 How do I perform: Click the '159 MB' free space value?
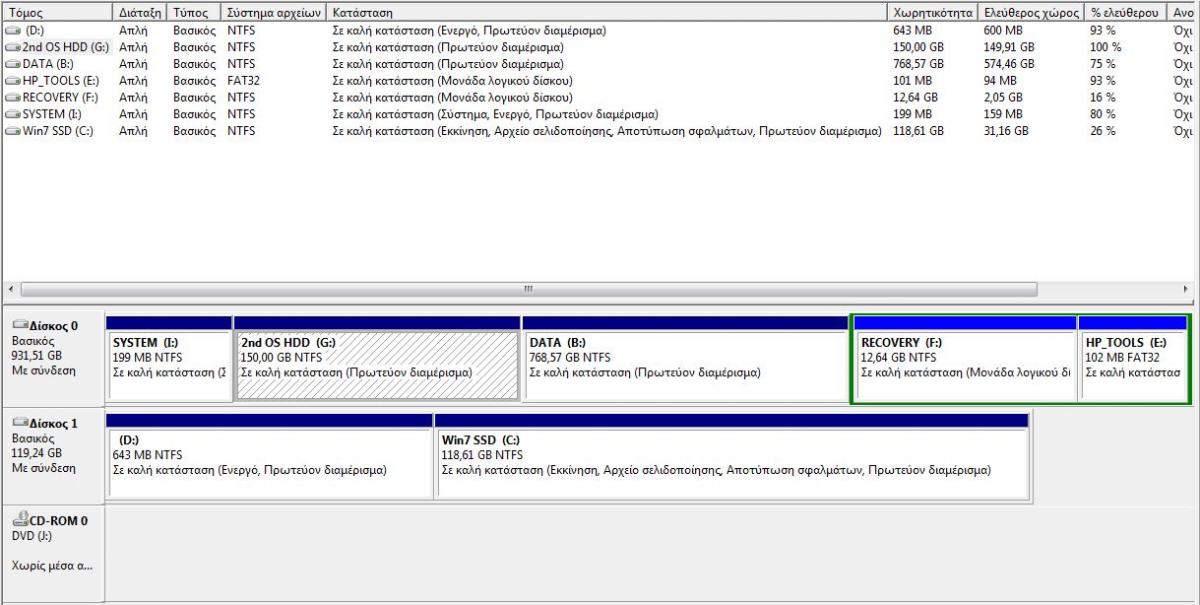click(1004, 114)
